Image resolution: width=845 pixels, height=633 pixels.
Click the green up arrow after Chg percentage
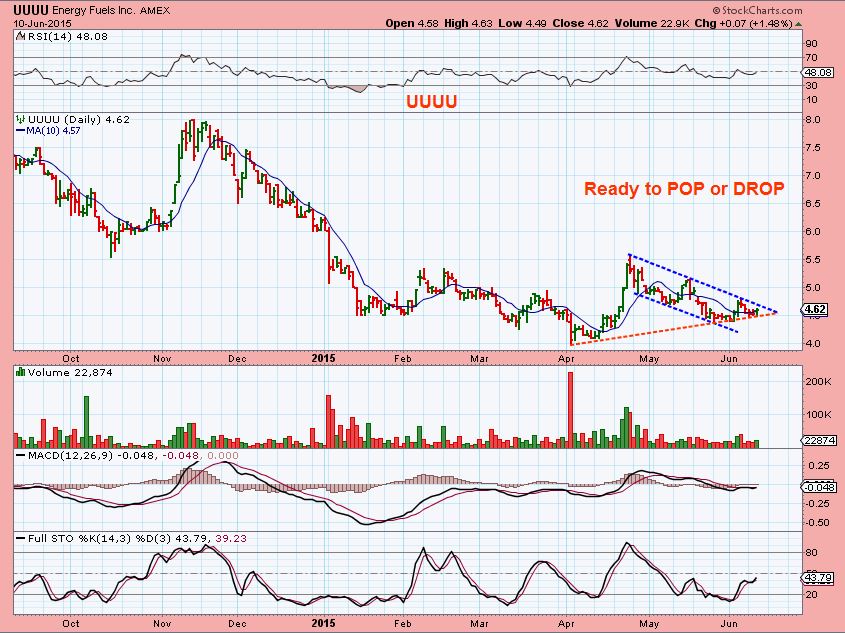[x=798, y=24]
